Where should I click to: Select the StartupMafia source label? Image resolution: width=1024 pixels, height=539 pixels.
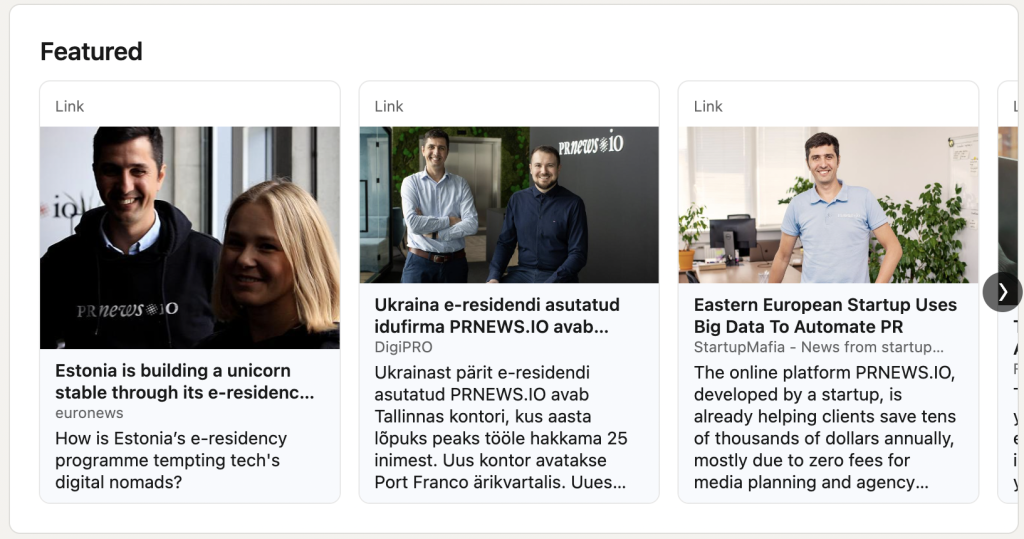click(818, 347)
